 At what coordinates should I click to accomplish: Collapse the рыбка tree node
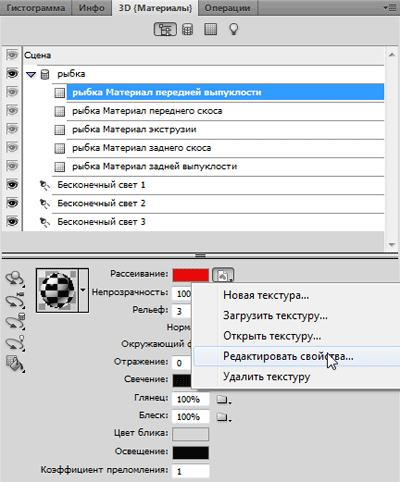[31, 74]
